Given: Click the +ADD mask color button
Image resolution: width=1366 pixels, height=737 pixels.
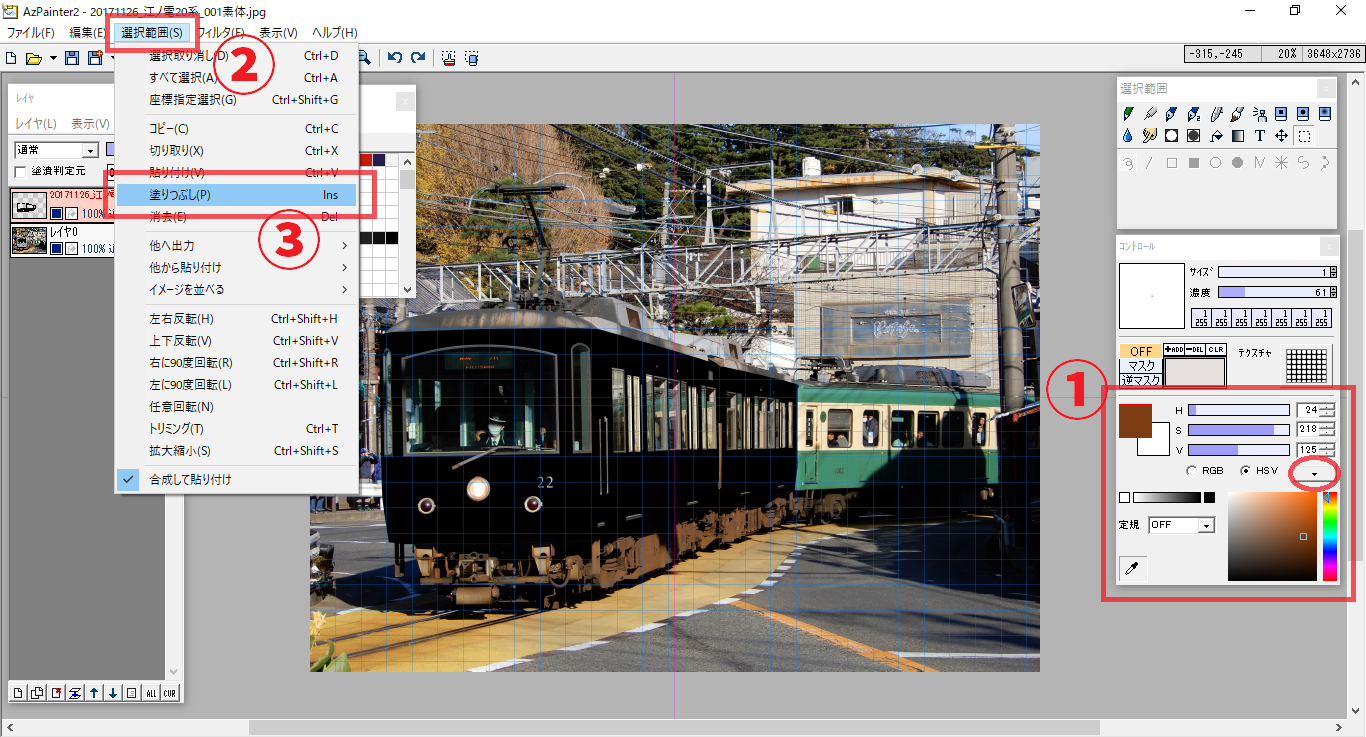Looking at the screenshot, I should [1174, 349].
